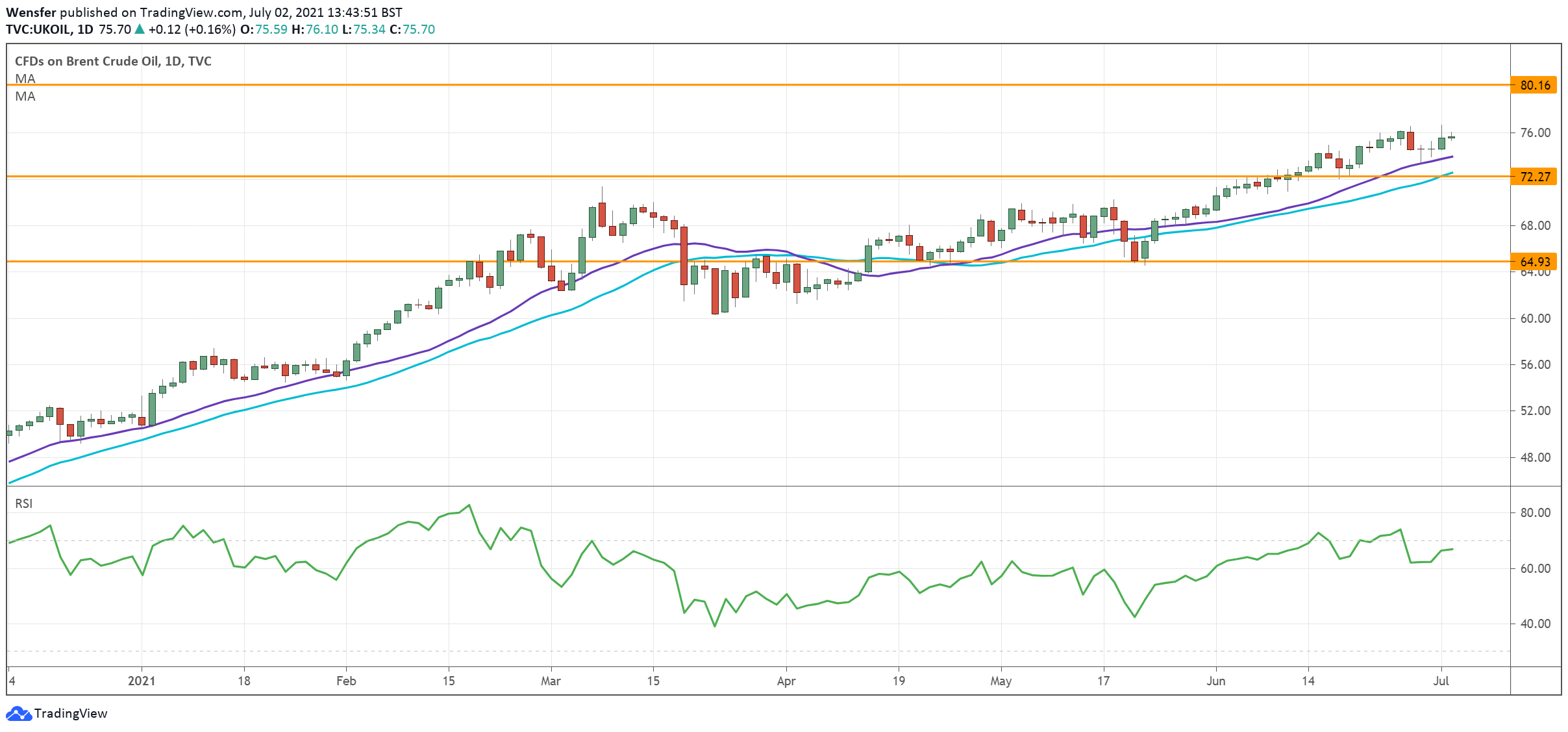Click the CFDs on Brent Crude Oil title
The width and height of the screenshot is (1568, 732).
113,61
